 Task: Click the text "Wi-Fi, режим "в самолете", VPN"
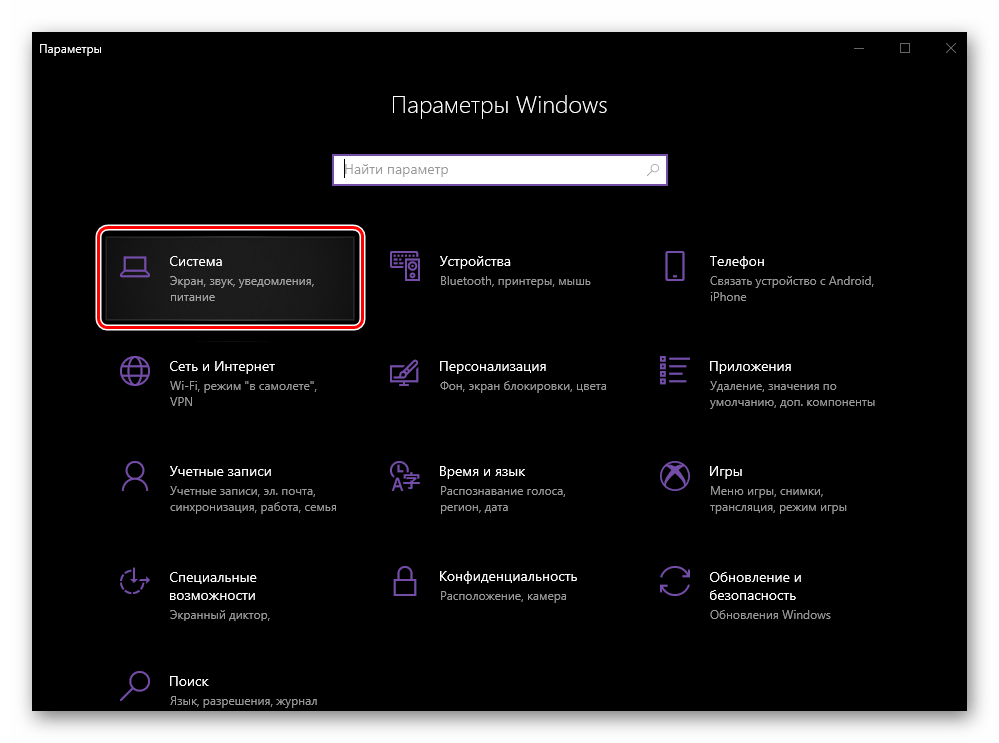pyautogui.click(x=243, y=394)
